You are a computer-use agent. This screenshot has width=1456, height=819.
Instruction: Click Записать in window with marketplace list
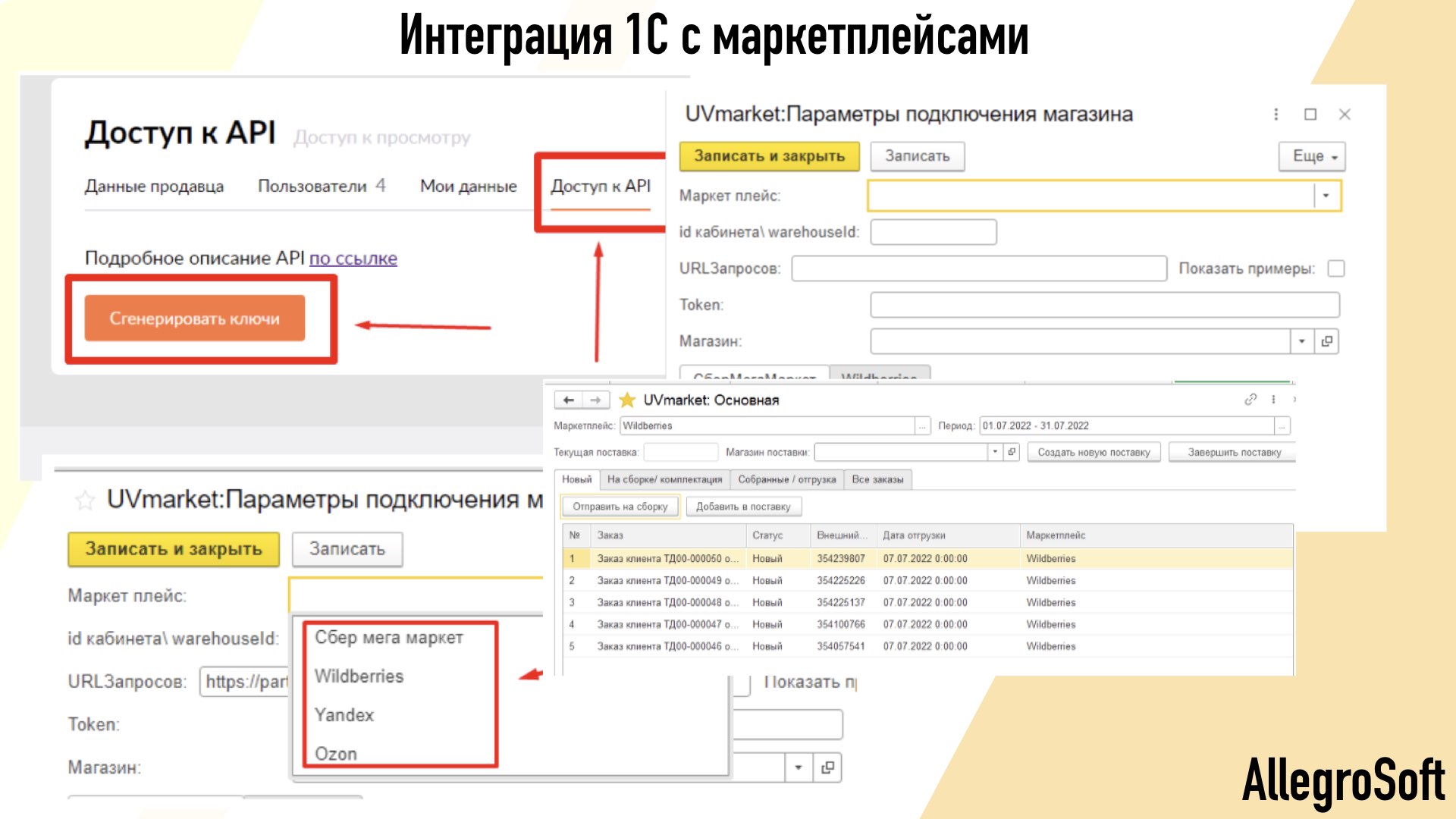[x=347, y=549]
